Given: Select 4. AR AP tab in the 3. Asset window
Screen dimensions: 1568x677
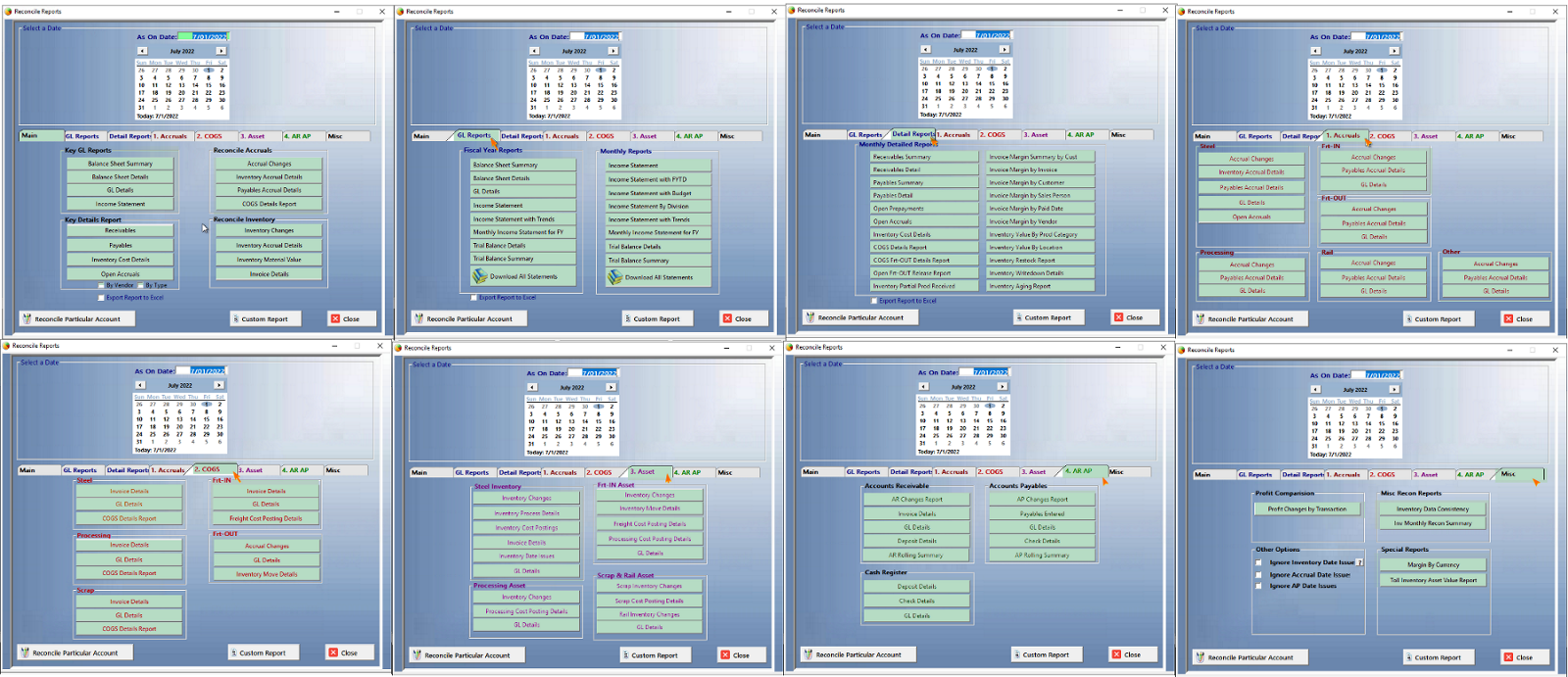Looking at the screenshot, I should pyautogui.click(x=695, y=472).
